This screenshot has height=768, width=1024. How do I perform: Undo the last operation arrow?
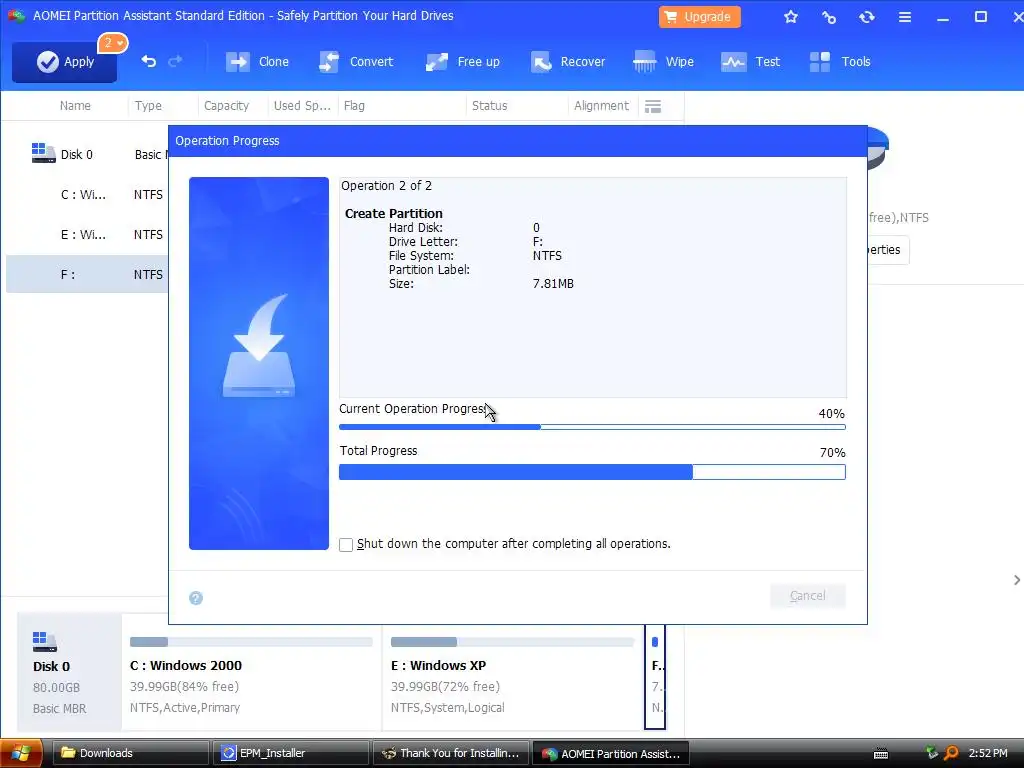tap(149, 61)
